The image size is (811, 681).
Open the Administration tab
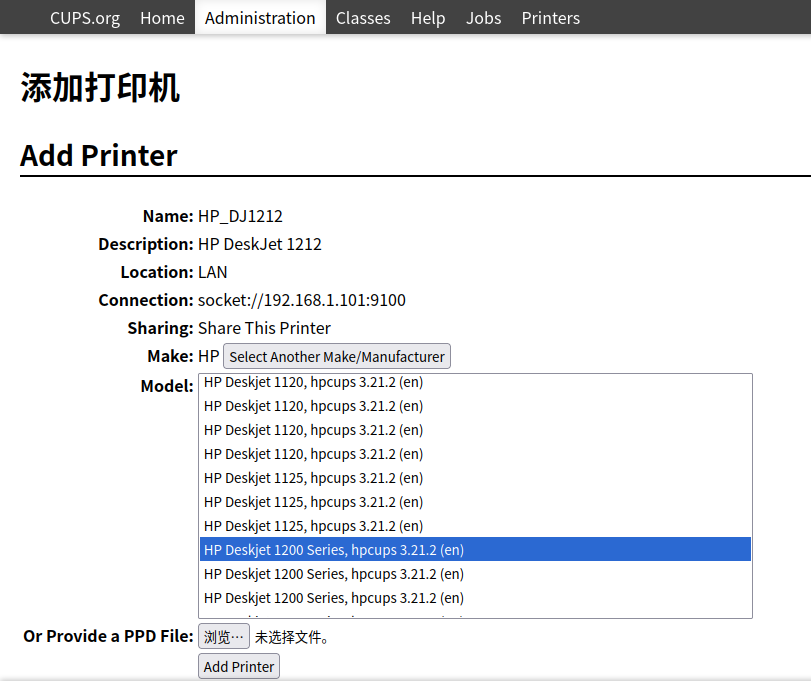[x=260, y=18]
